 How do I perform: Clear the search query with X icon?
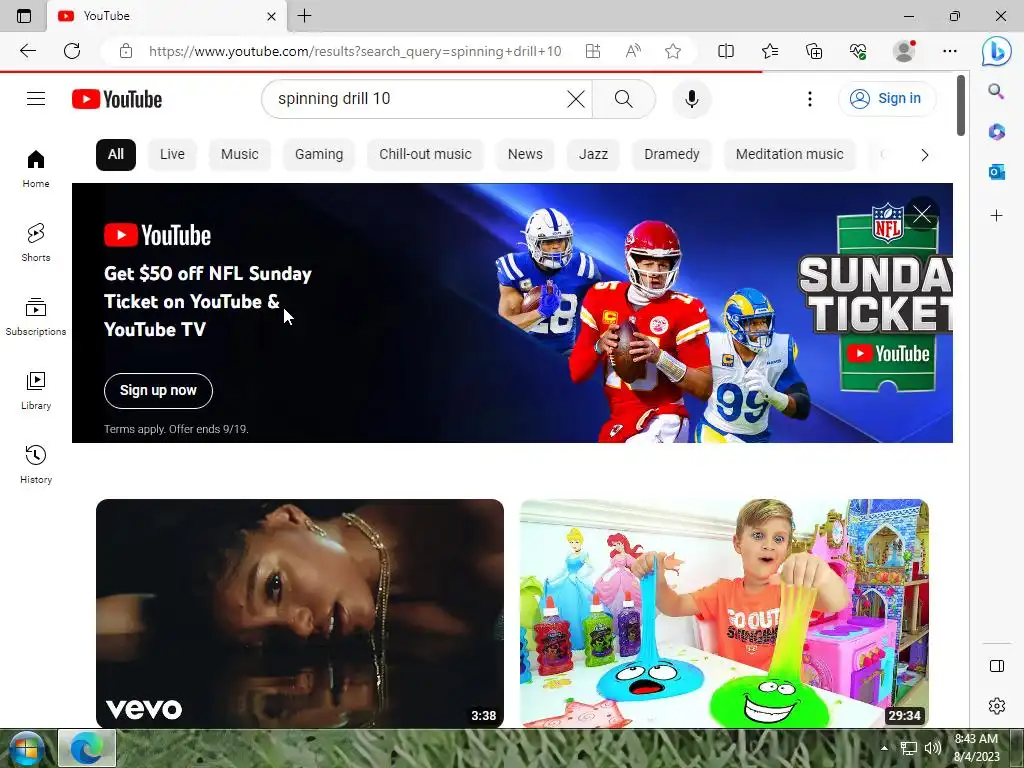point(575,99)
